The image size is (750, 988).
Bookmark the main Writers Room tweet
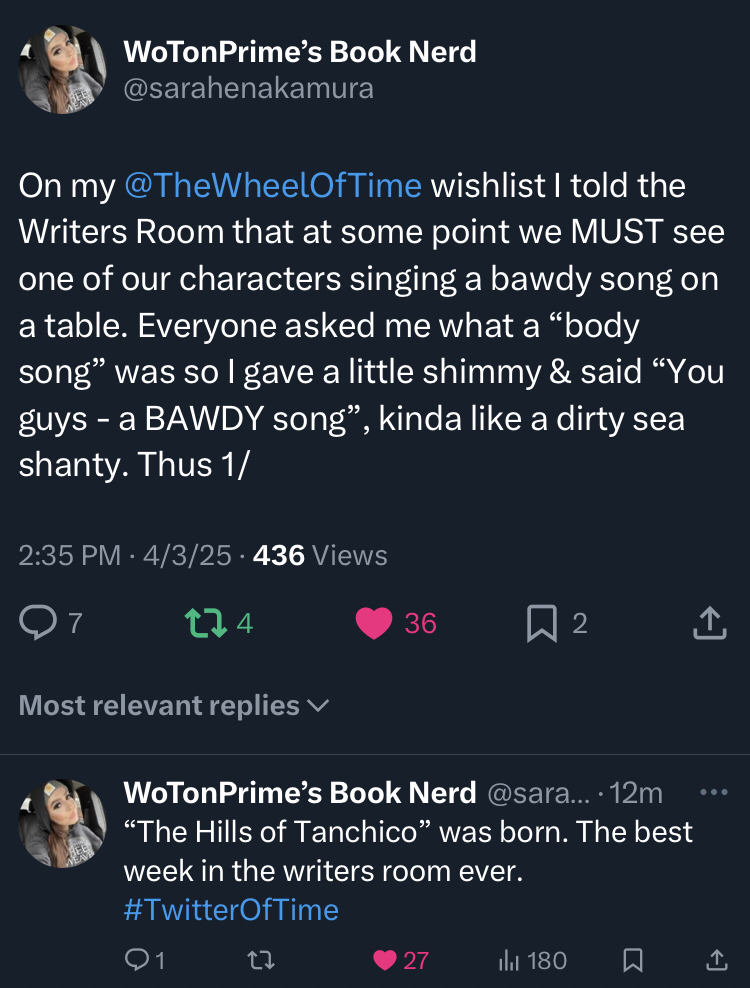click(540, 624)
